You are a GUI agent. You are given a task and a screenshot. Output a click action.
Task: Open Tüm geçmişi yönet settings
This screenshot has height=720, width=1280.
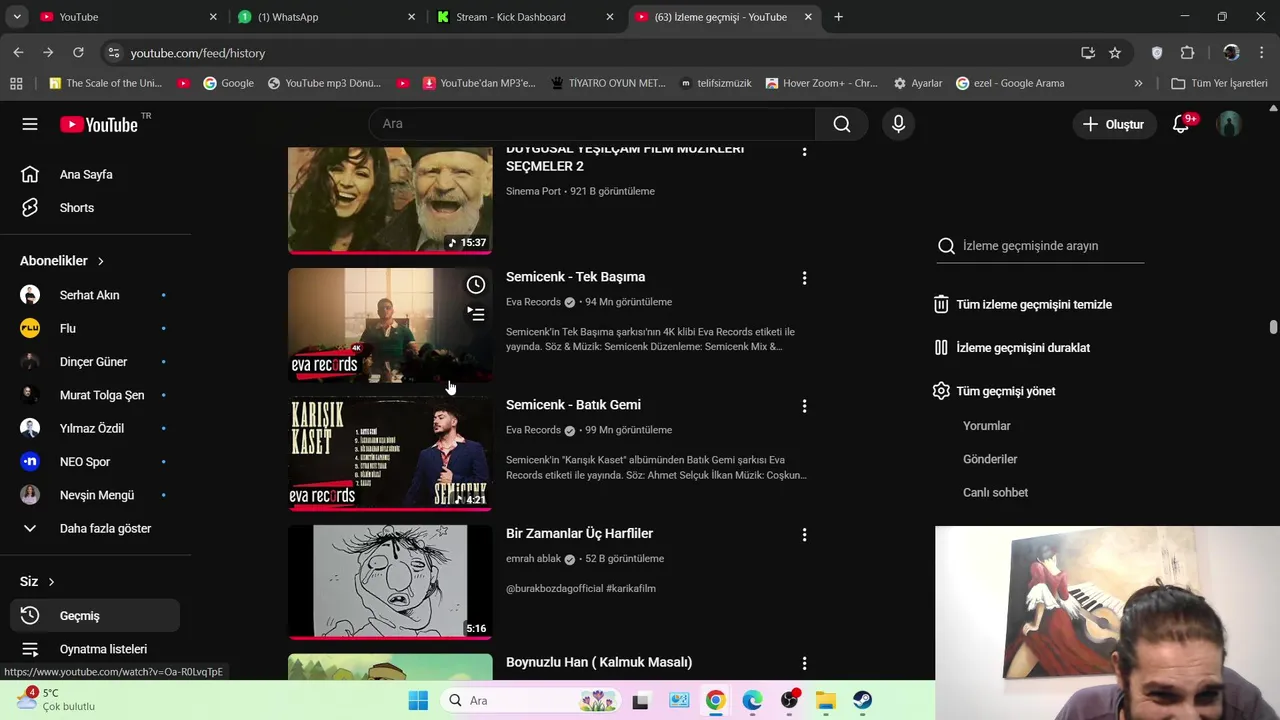click(994, 391)
